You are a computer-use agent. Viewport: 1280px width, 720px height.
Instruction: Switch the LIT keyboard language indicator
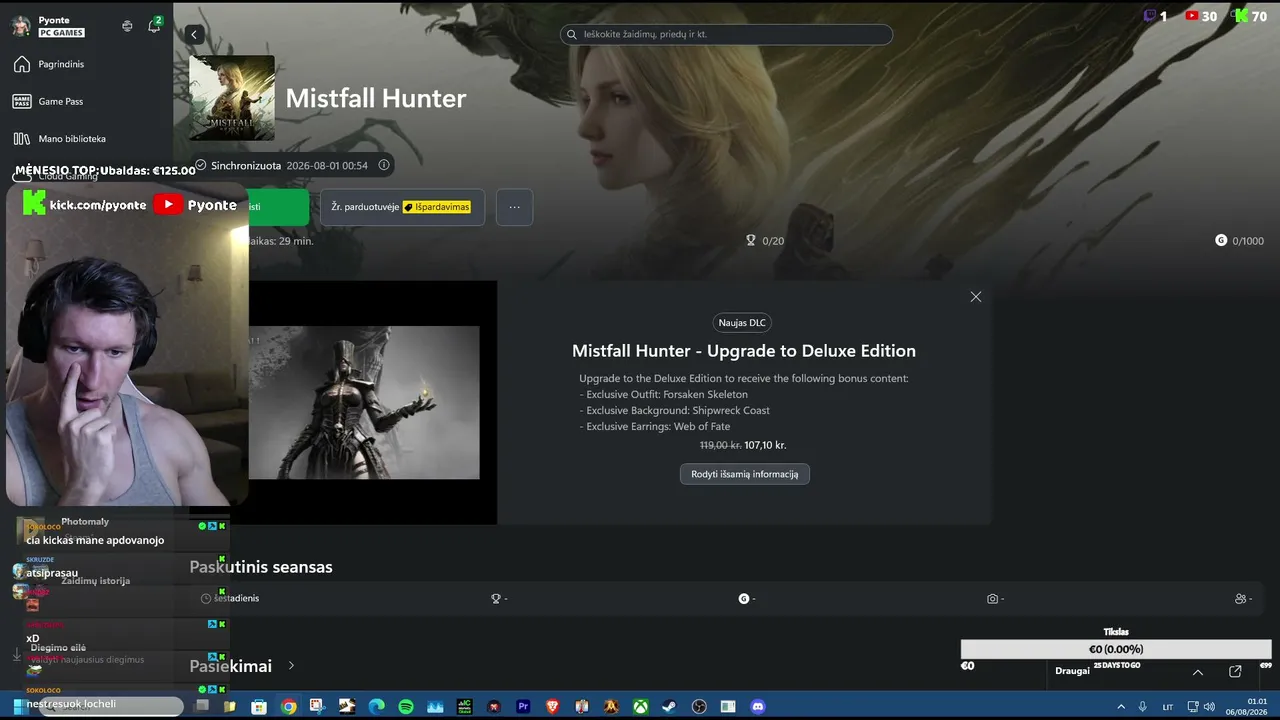(1168, 707)
